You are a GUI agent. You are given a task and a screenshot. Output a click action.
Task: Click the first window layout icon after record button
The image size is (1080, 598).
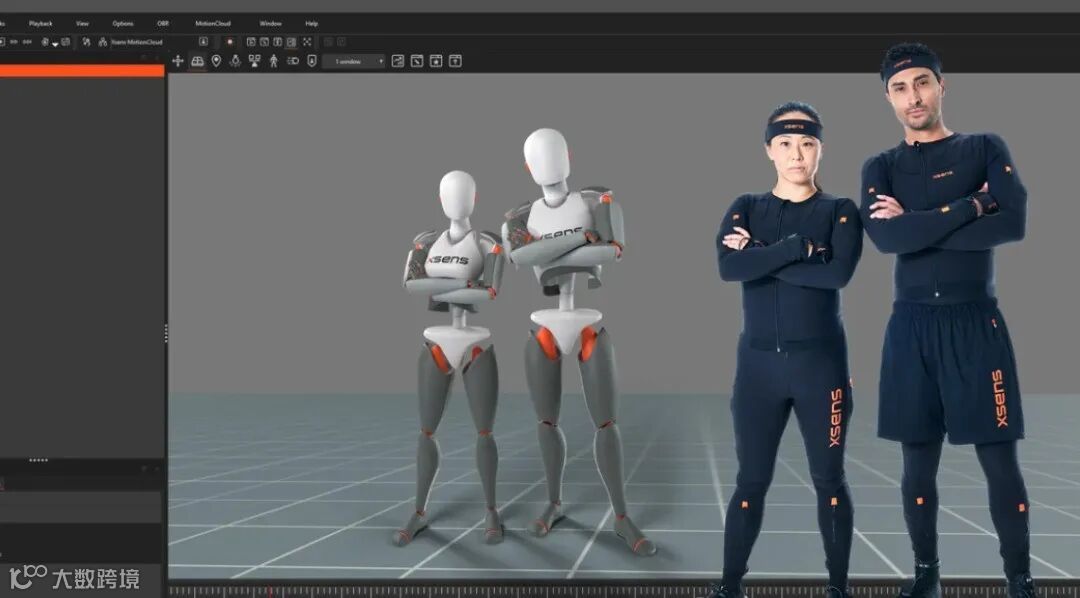251,42
